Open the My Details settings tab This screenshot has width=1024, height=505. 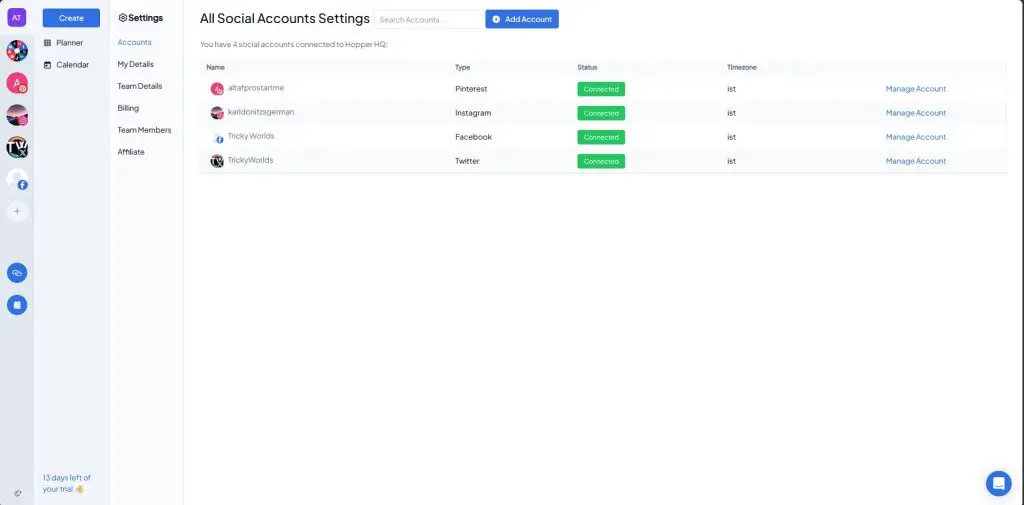(x=136, y=65)
